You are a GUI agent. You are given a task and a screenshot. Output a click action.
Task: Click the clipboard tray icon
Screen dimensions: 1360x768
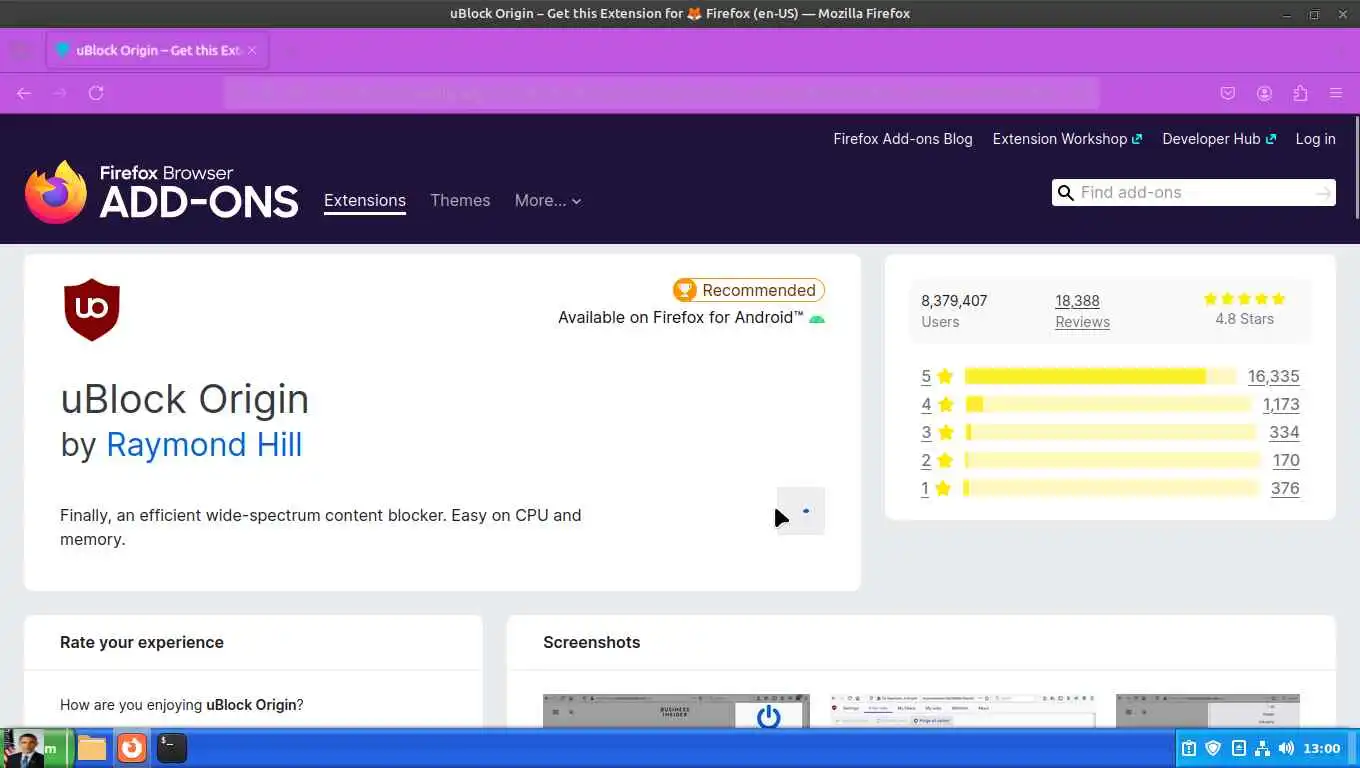1189,748
